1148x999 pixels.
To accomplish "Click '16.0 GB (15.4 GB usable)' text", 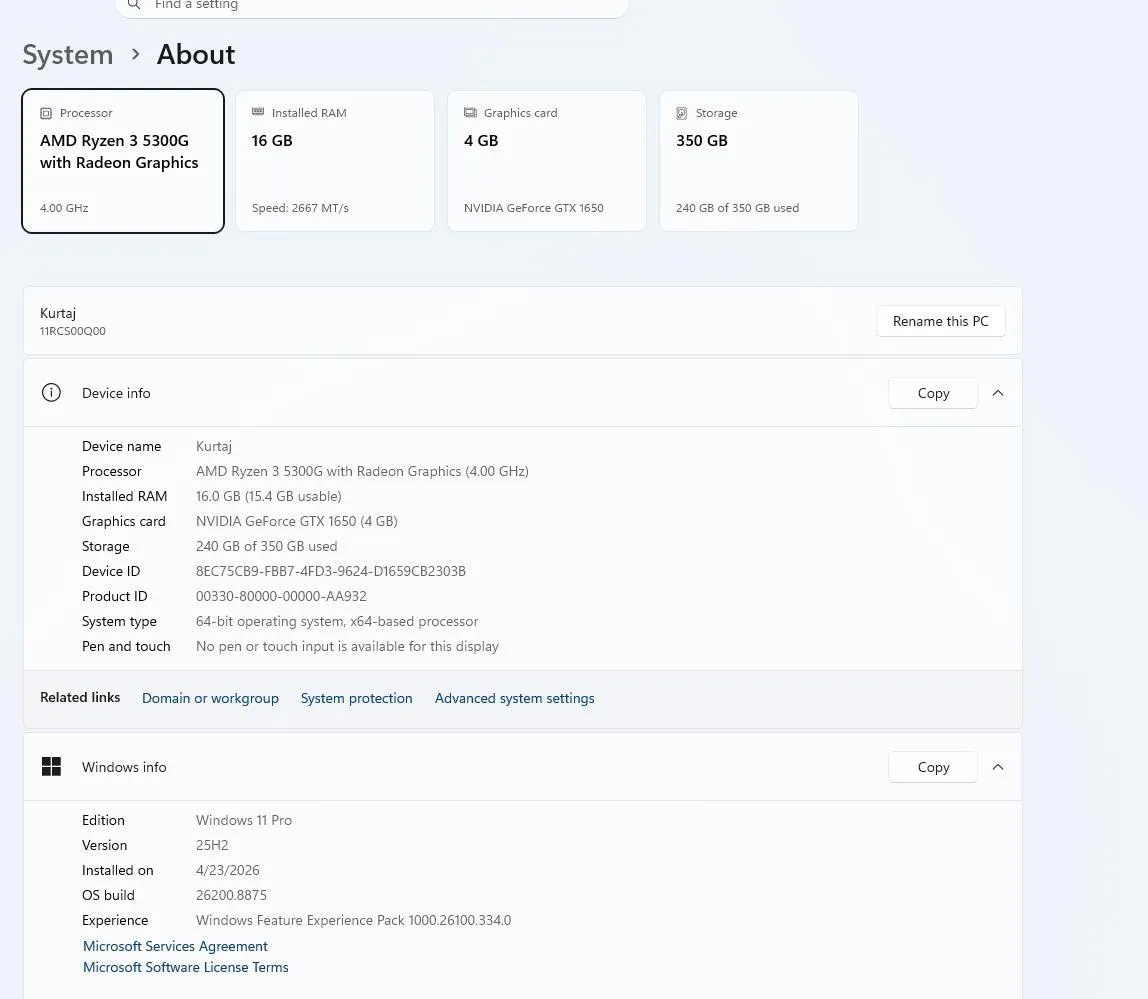I will pos(269,497).
